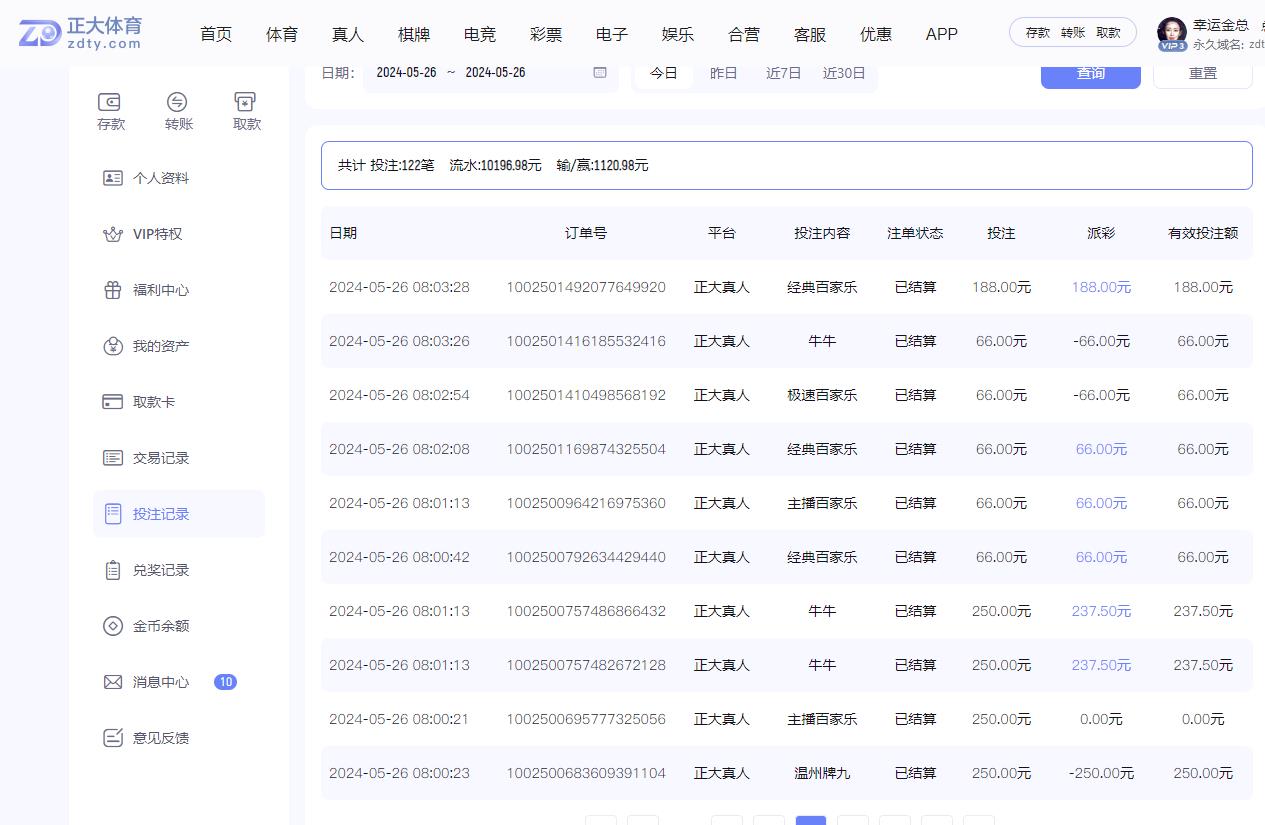Click the 正大体育 logo
The width and height of the screenshot is (1265, 825).
click(82, 33)
